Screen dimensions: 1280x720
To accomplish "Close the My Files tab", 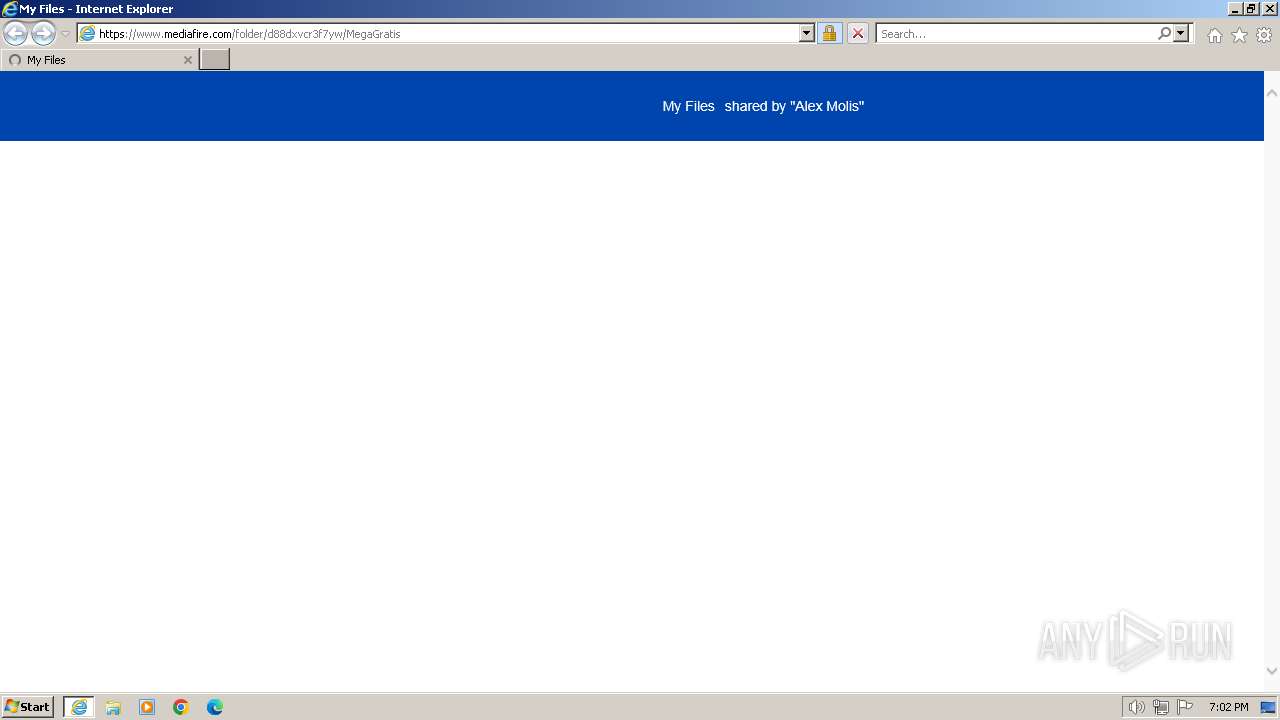I will tap(187, 60).
